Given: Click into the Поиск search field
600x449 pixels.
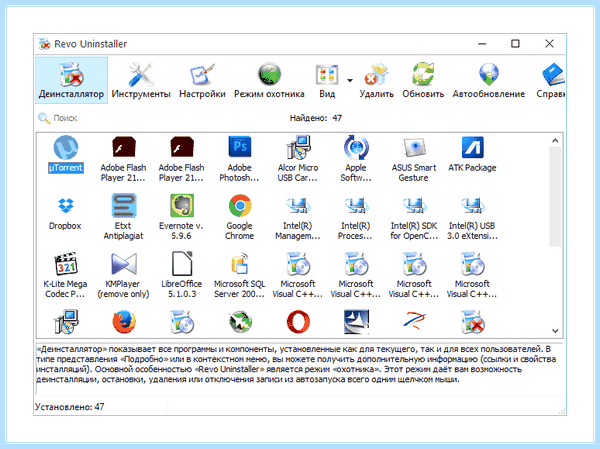Looking at the screenshot, I should (x=65, y=118).
